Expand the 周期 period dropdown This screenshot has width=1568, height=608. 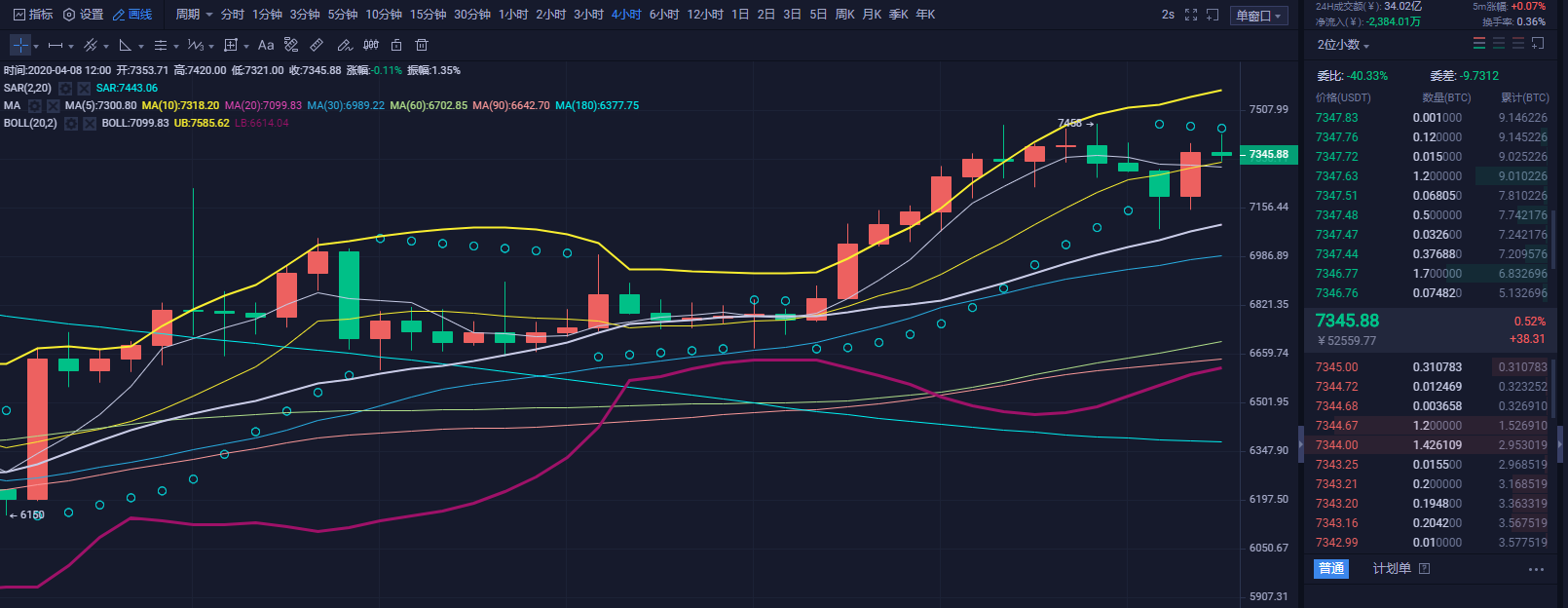(x=194, y=15)
